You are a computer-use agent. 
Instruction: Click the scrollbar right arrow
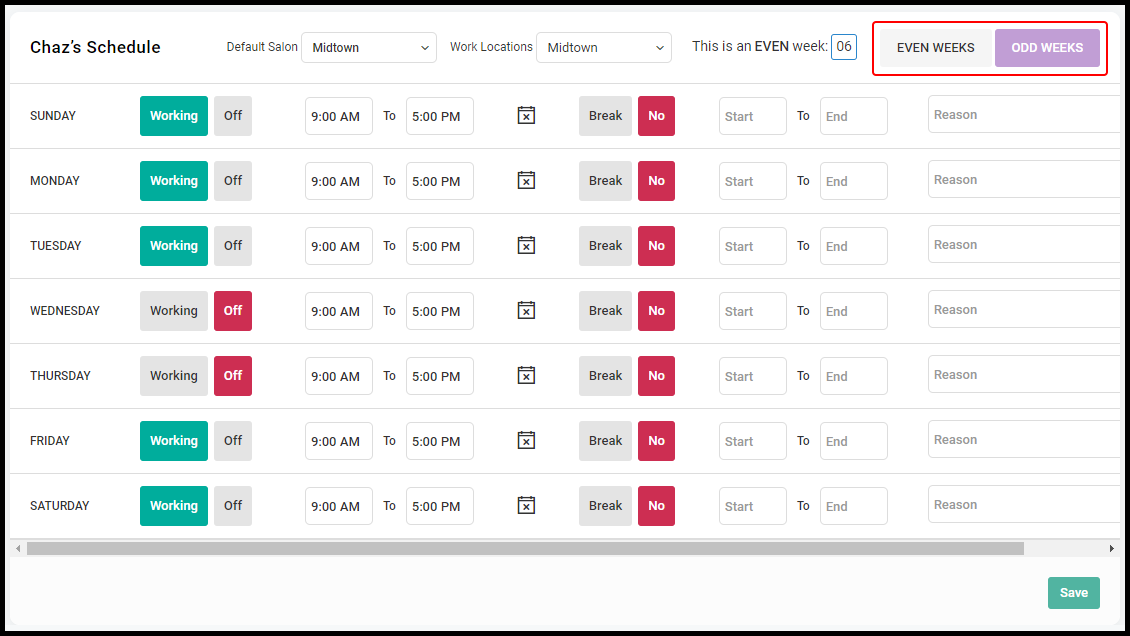pos(1111,549)
